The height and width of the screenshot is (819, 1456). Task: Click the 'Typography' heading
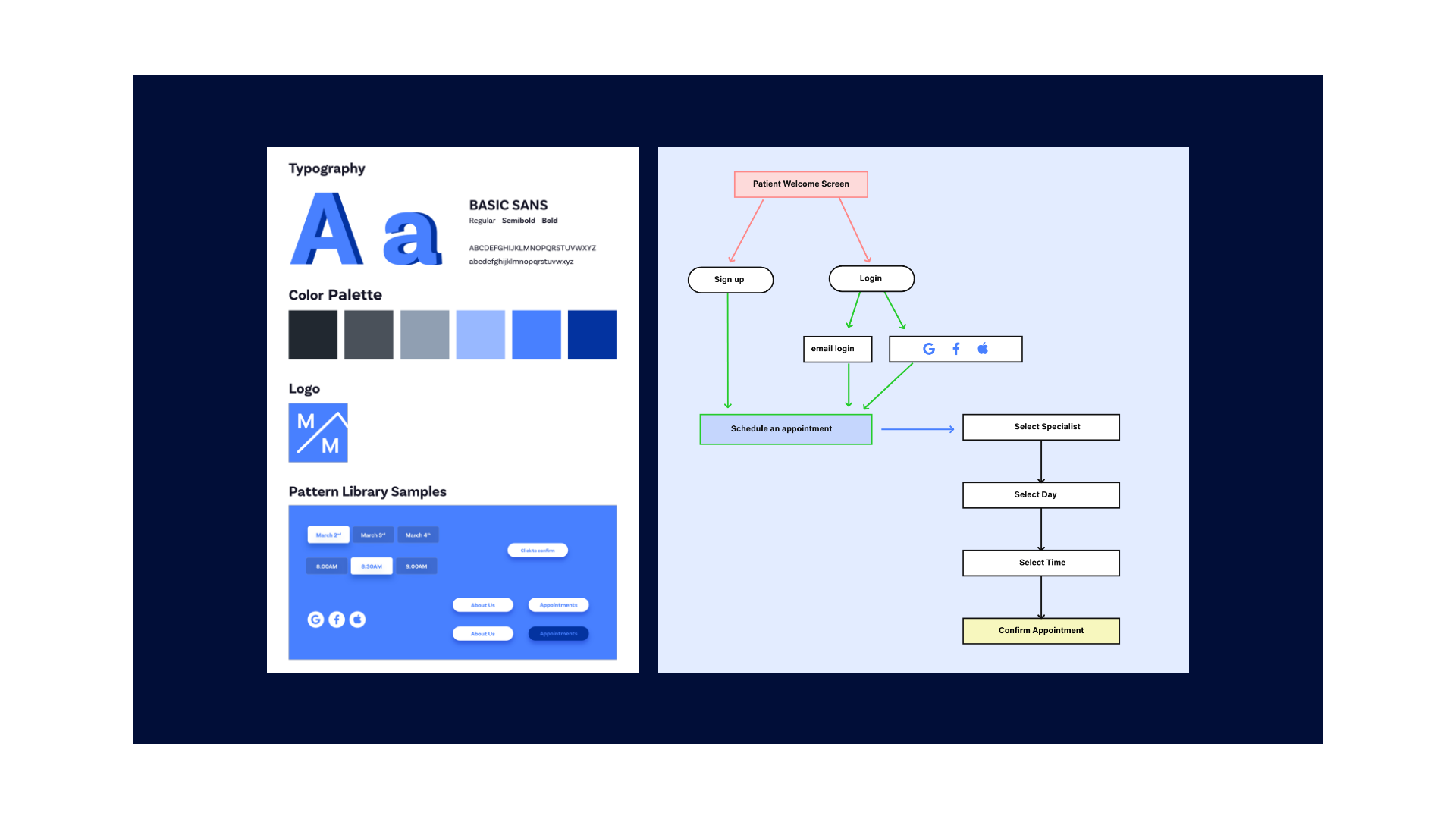pyautogui.click(x=327, y=168)
